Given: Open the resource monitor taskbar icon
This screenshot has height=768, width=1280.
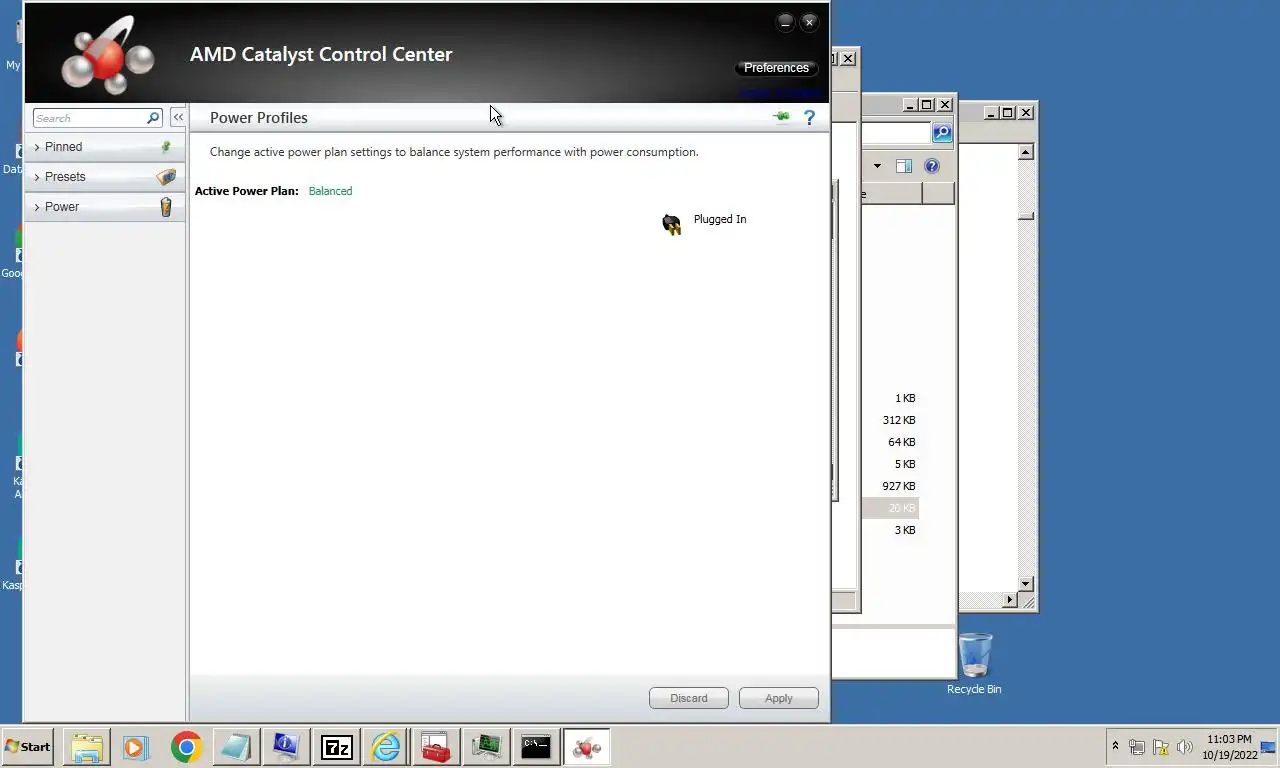Looking at the screenshot, I should pos(487,747).
